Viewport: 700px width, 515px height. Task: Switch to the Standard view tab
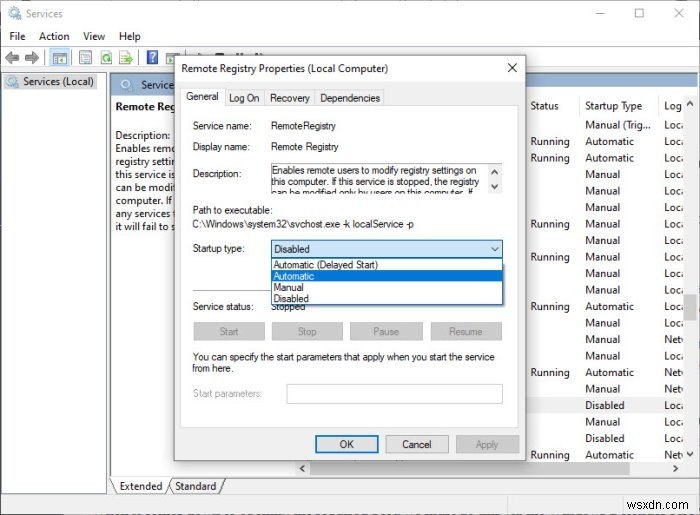coord(195,487)
